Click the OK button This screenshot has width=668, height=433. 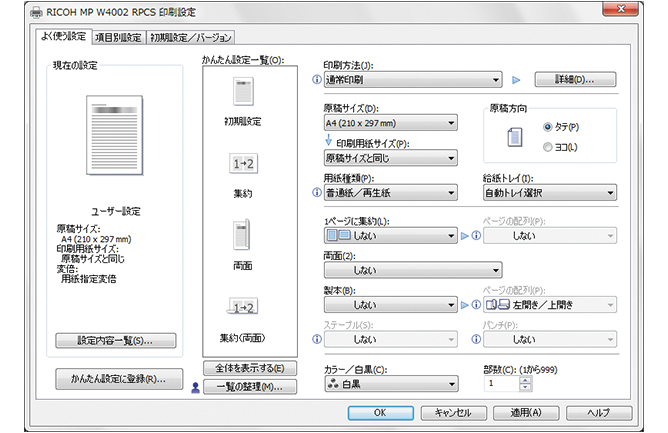(380, 411)
